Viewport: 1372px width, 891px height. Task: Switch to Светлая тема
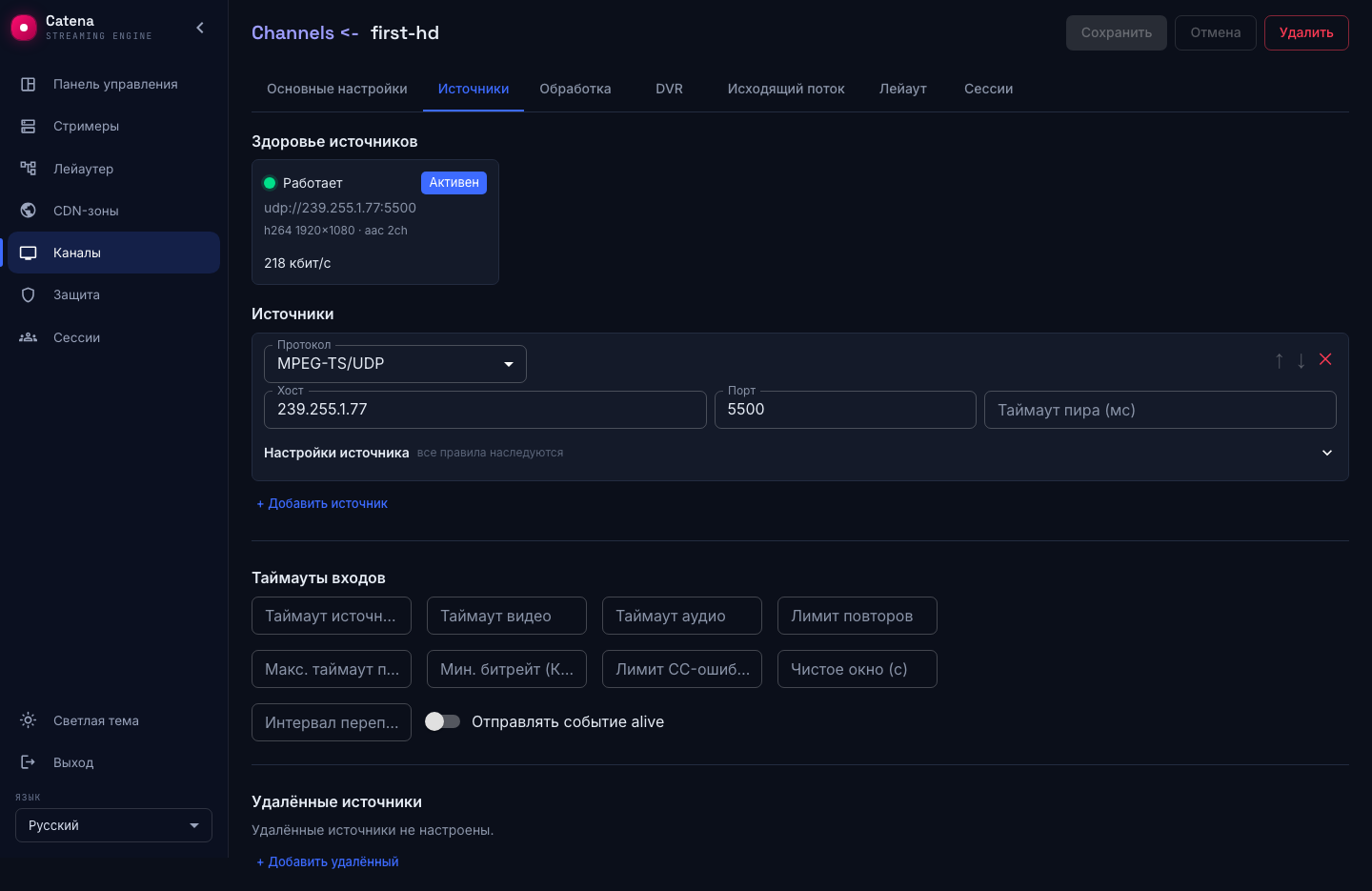[x=114, y=720]
